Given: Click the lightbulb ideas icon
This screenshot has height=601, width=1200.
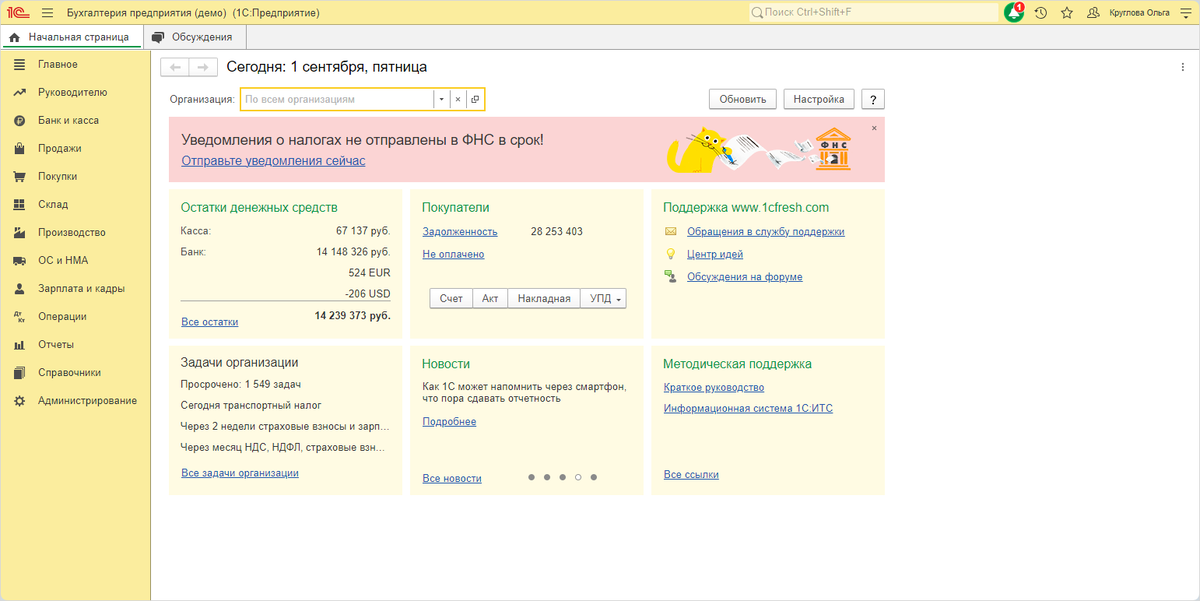Looking at the screenshot, I should [x=670, y=254].
